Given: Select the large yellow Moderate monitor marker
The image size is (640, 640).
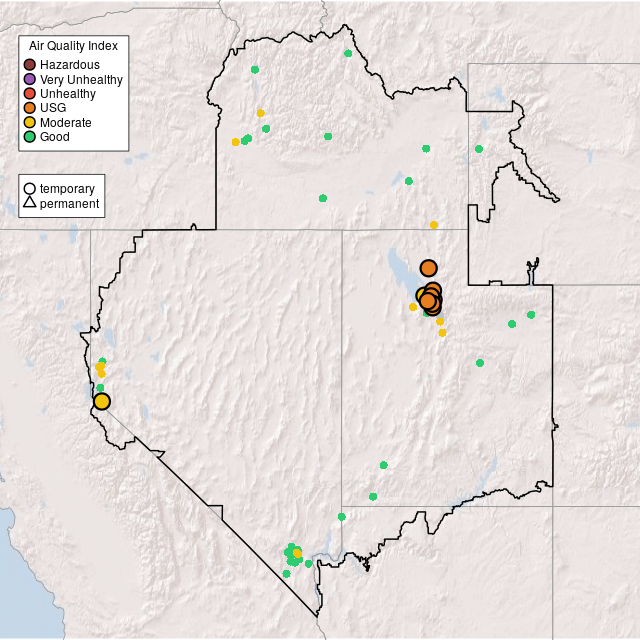Looking at the screenshot, I should point(102,402).
